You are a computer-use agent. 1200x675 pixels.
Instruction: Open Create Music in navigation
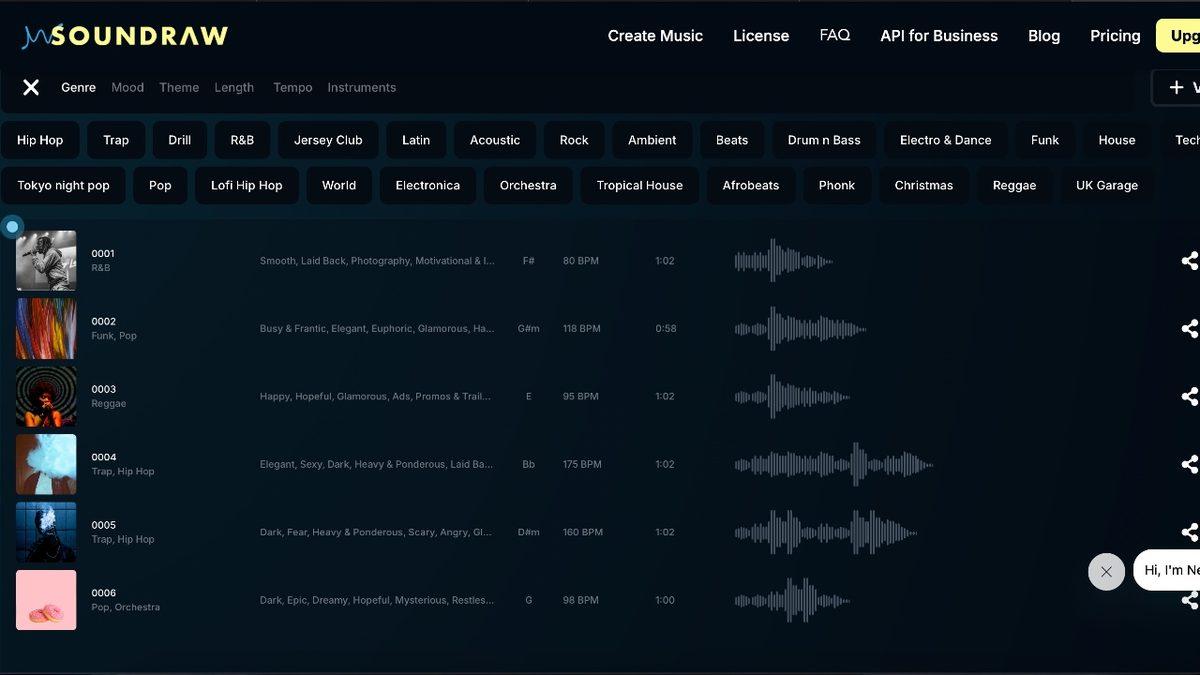pyautogui.click(x=655, y=36)
